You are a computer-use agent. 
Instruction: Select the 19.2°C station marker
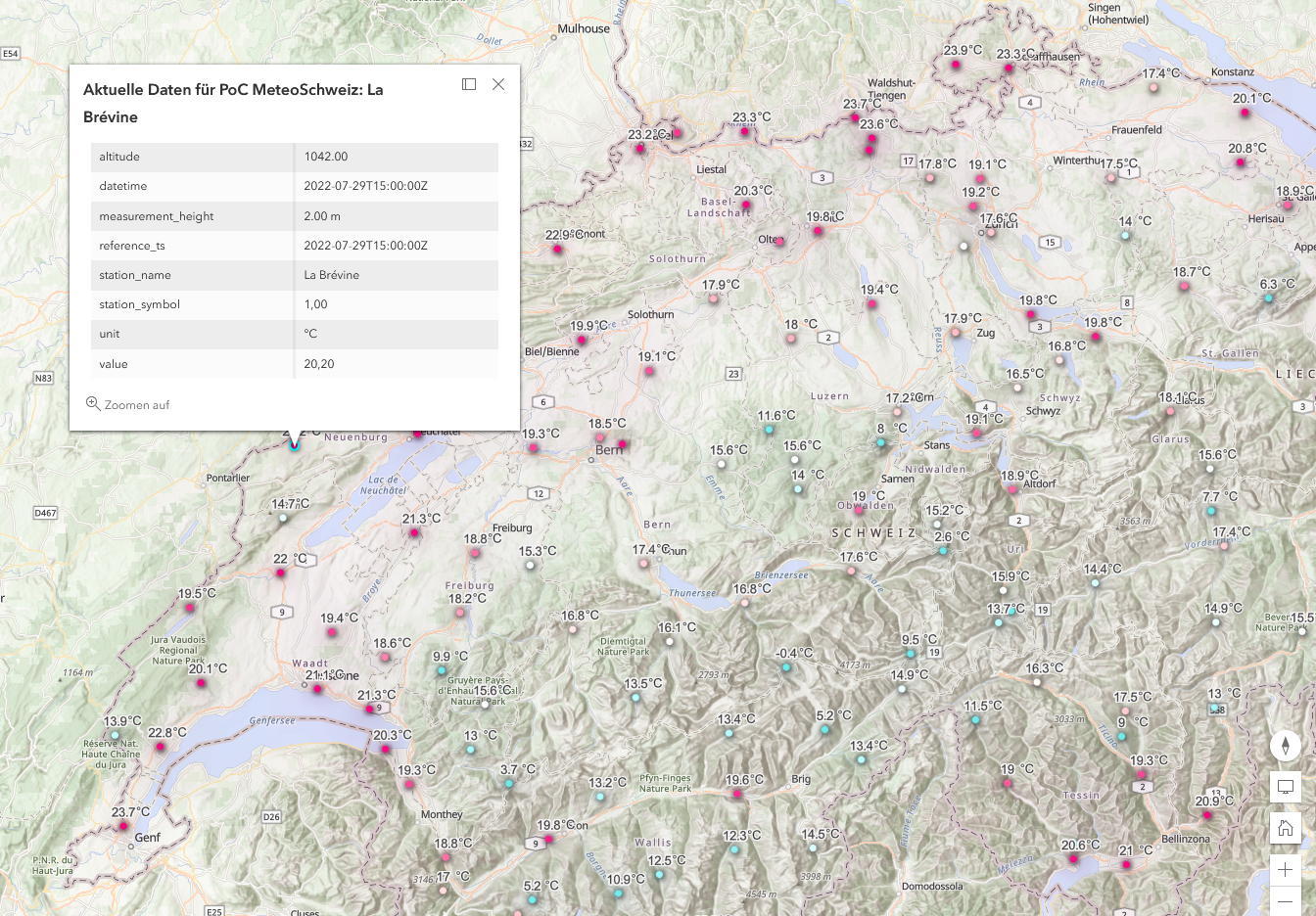click(972, 206)
